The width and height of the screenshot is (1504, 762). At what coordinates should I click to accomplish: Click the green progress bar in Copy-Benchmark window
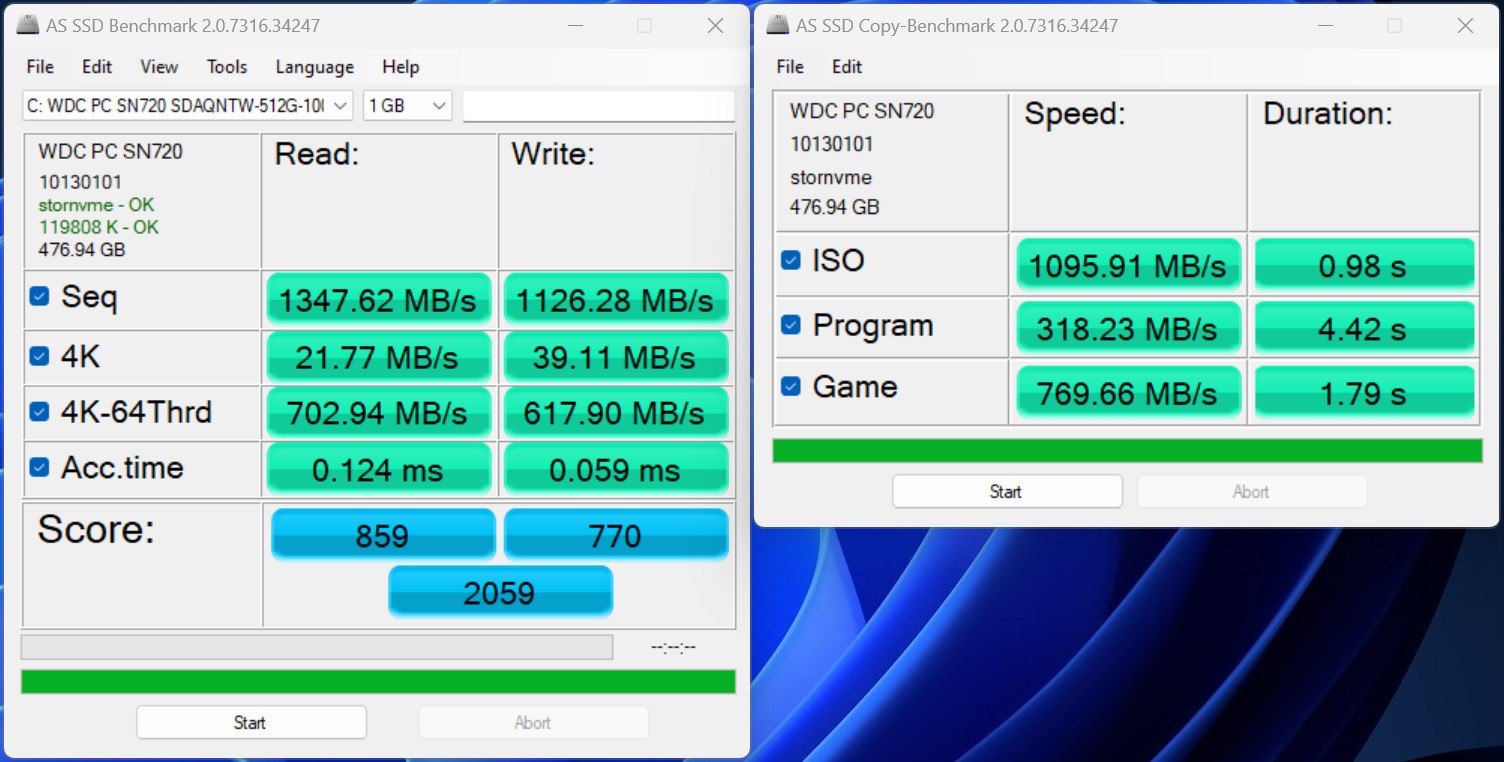(x=1127, y=450)
